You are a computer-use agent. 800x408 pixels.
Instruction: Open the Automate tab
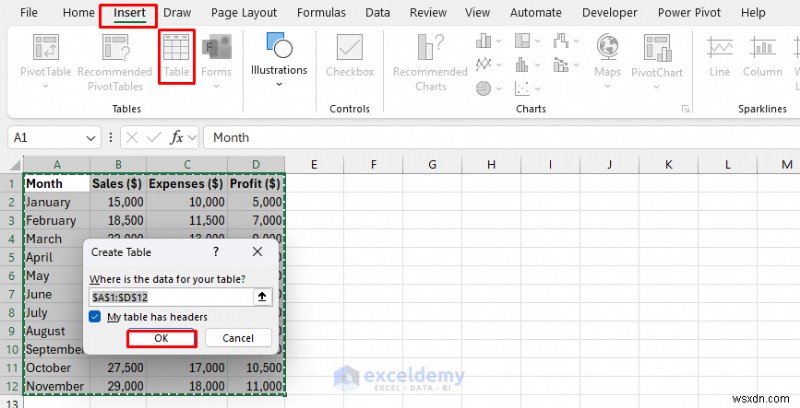[x=538, y=13]
